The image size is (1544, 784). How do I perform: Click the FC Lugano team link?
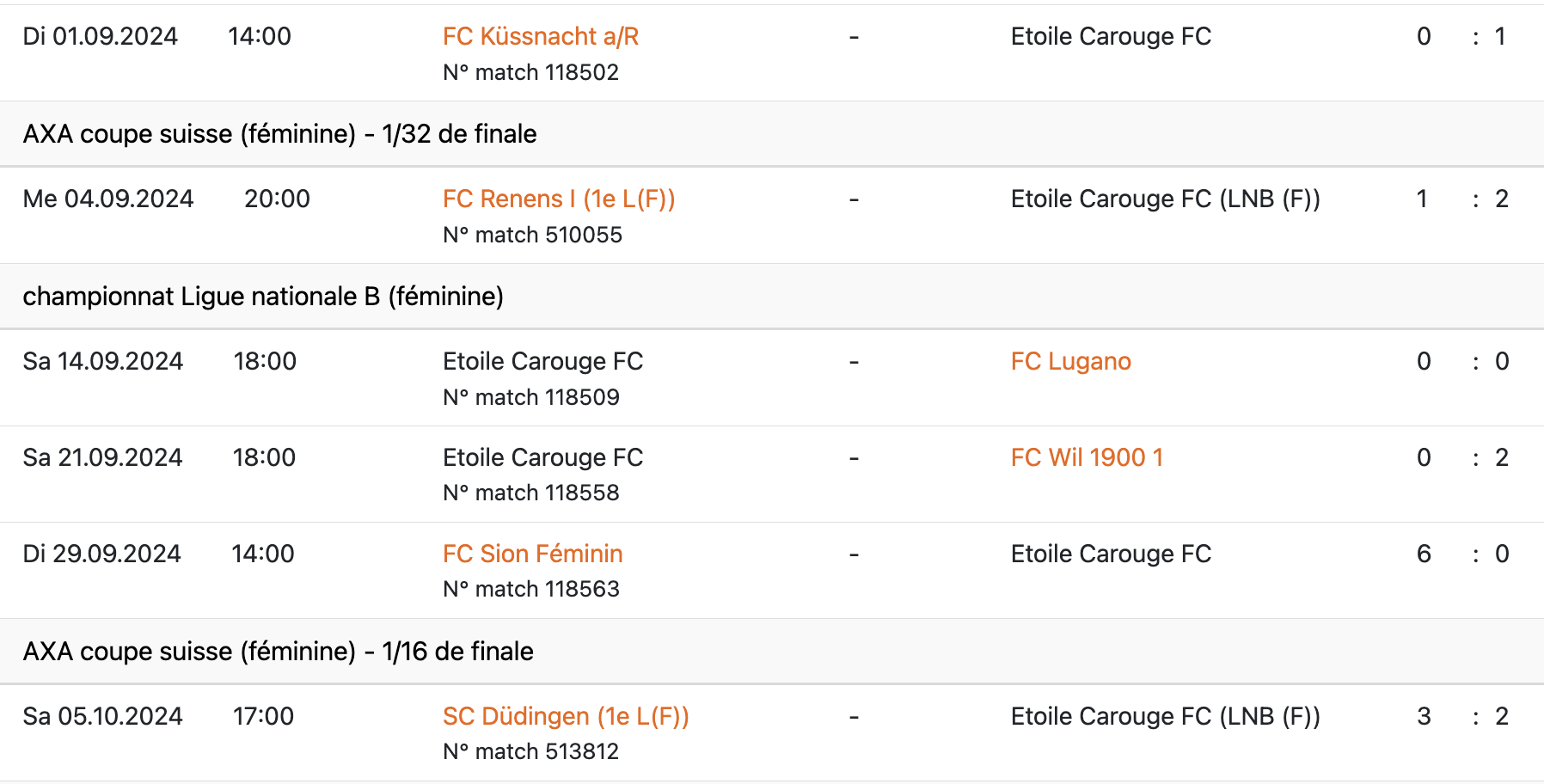pos(1070,361)
